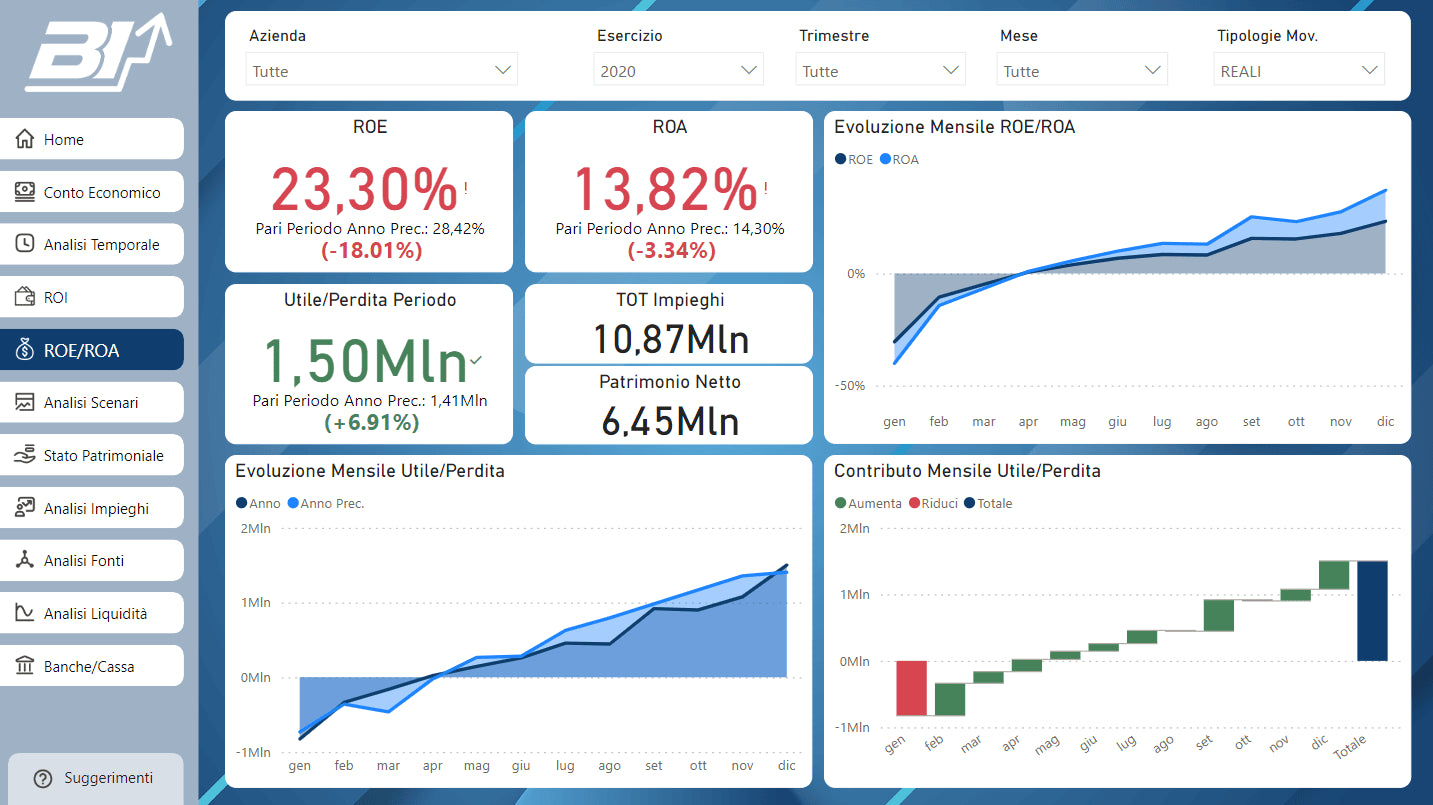Click the Analisi Fonti network node icon
This screenshot has width=1433, height=805.
tap(25, 560)
